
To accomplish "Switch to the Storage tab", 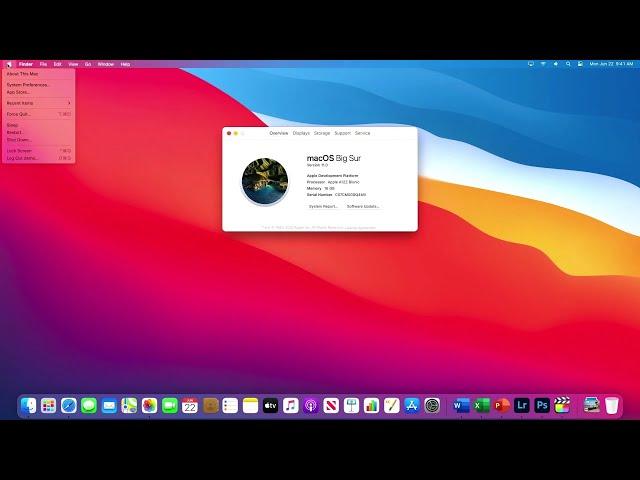I will (x=322, y=133).
